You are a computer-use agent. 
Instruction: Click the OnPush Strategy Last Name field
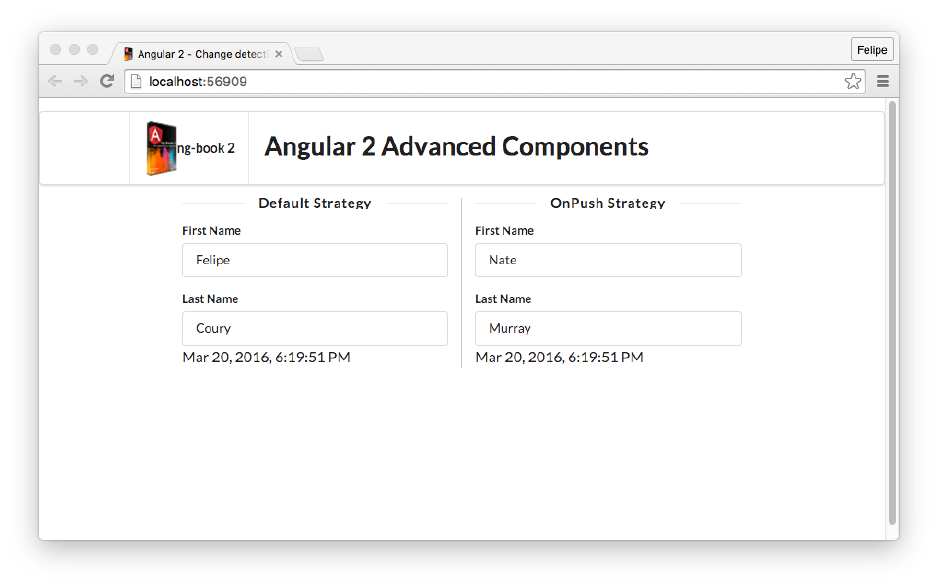click(608, 328)
